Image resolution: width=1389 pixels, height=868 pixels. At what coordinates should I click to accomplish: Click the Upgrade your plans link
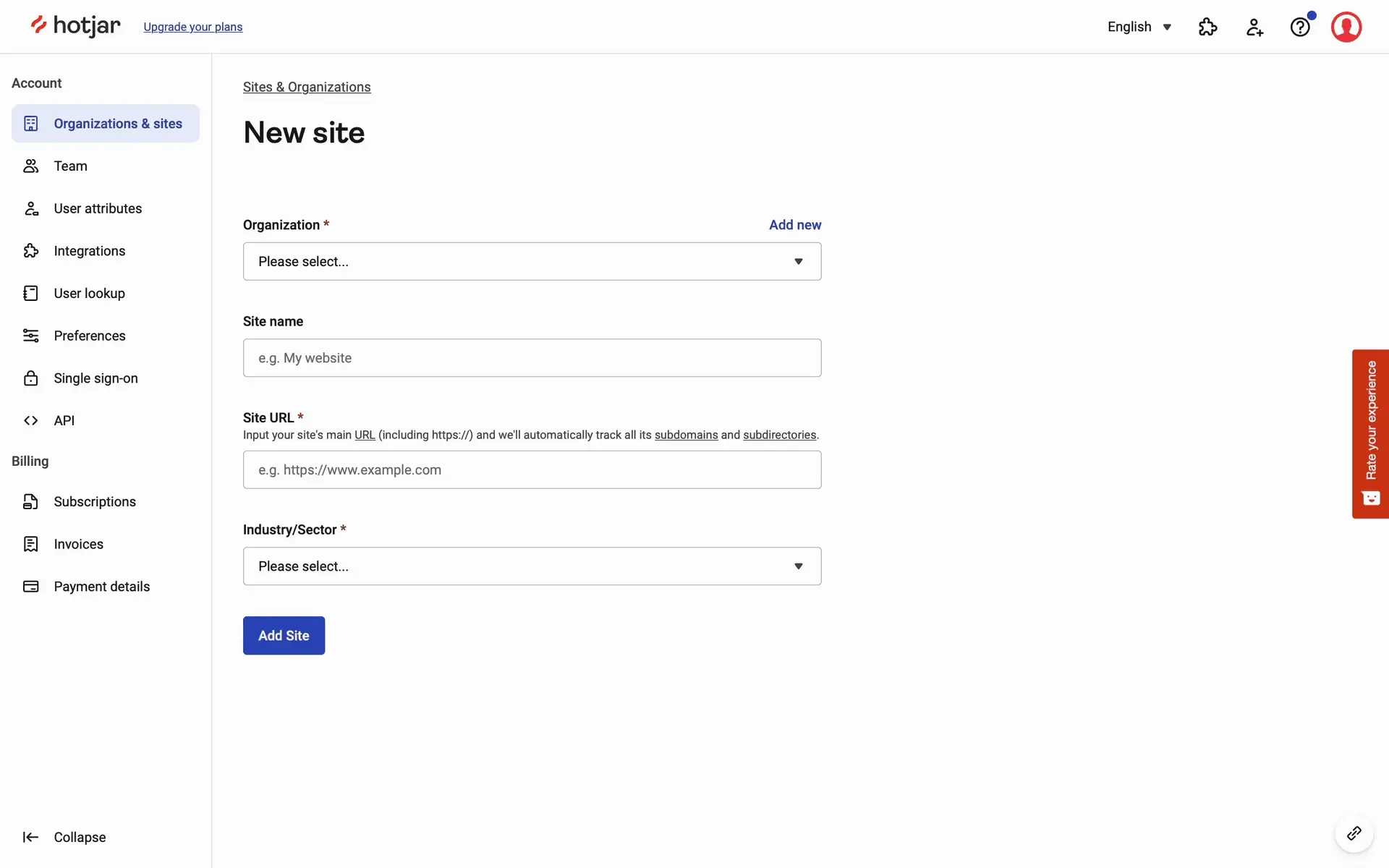click(x=192, y=27)
